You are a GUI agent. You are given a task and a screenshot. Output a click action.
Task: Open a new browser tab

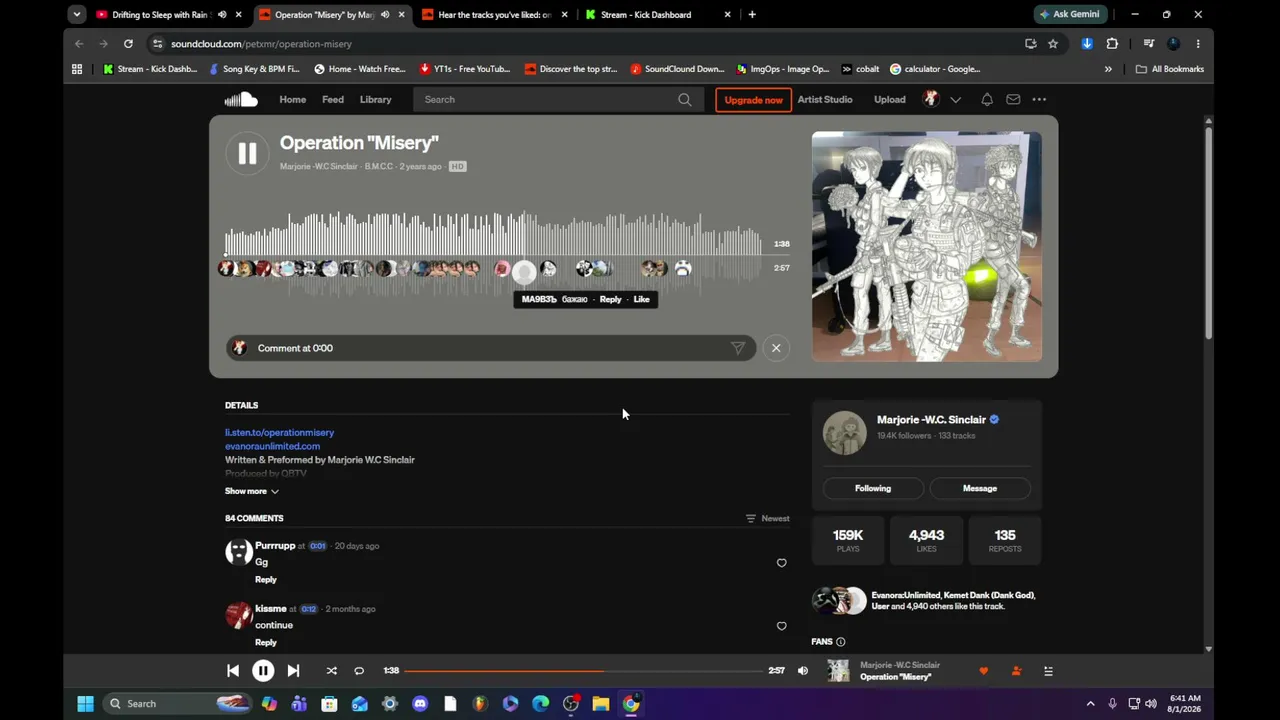coord(752,15)
